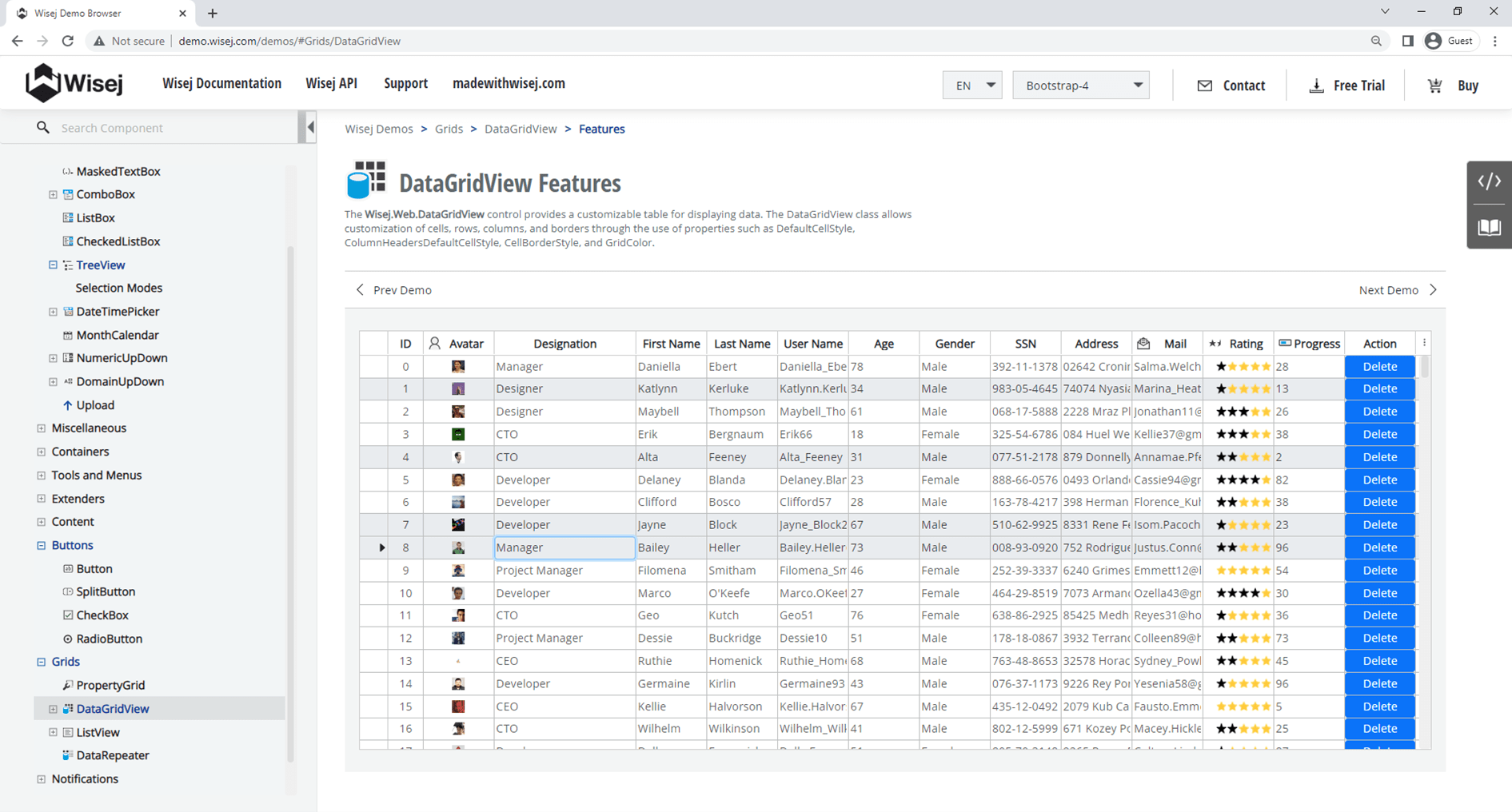Click the grid vertical scrollbar
This screenshot has height=812, width=1512.
tap(1424, 368)
